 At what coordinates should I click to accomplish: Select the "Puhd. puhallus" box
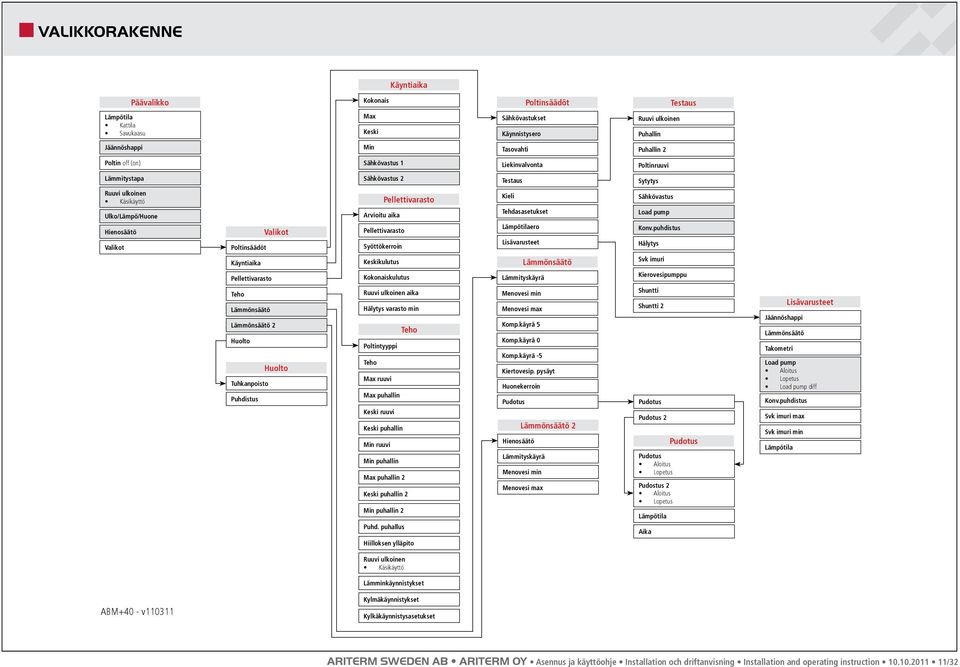pyautogui.click(x=409, y=527)
